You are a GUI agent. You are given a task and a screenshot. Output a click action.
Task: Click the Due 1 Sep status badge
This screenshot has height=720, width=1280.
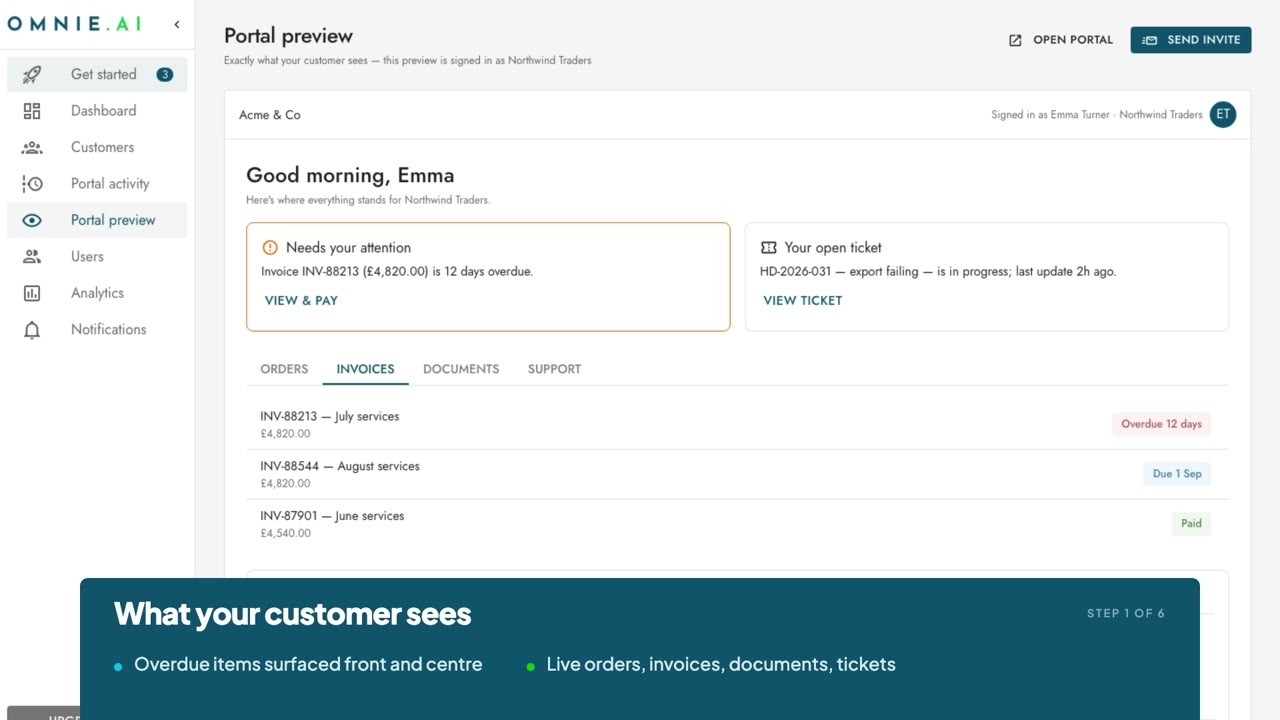coord(1177,474)
